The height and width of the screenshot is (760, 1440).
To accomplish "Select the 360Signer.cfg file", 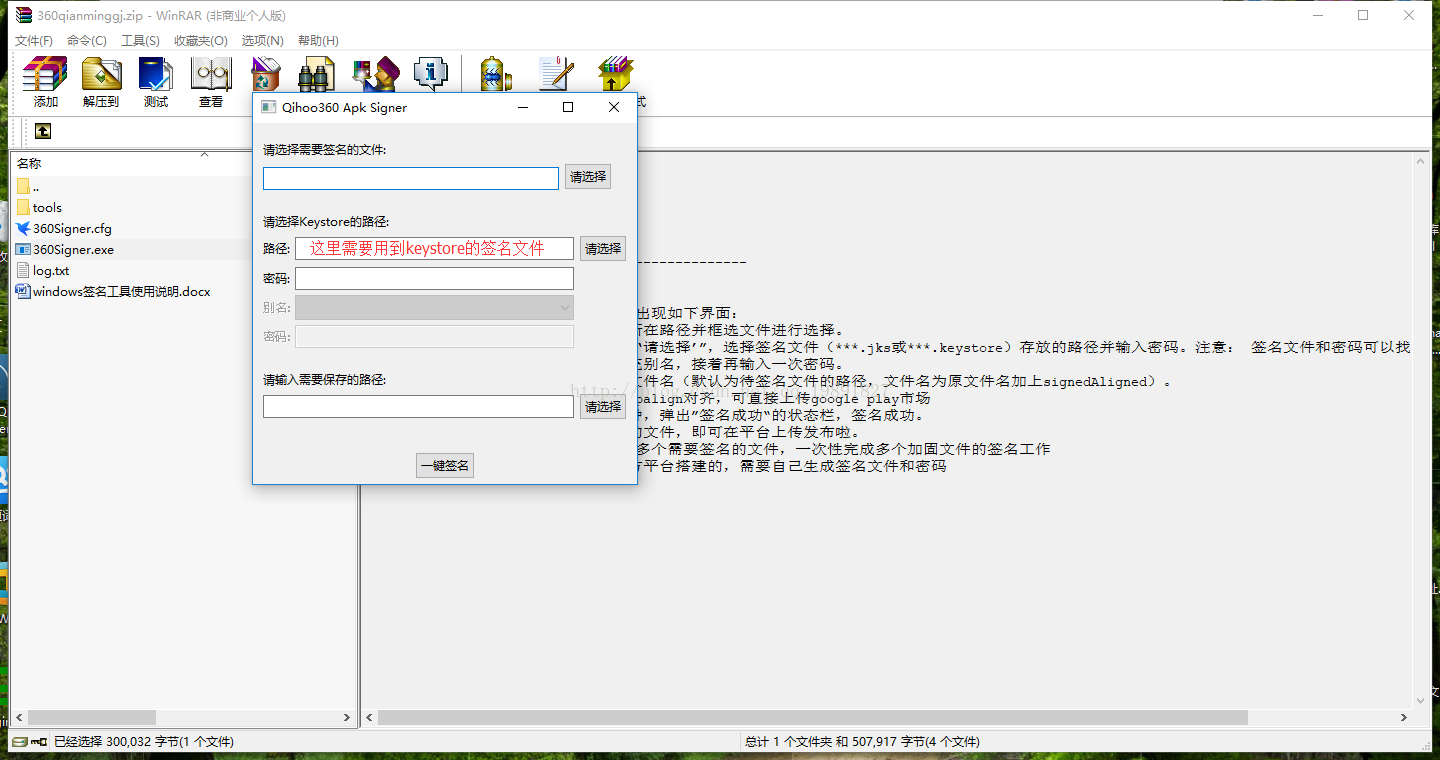I will pyautogui.click(x=64, y=229).
